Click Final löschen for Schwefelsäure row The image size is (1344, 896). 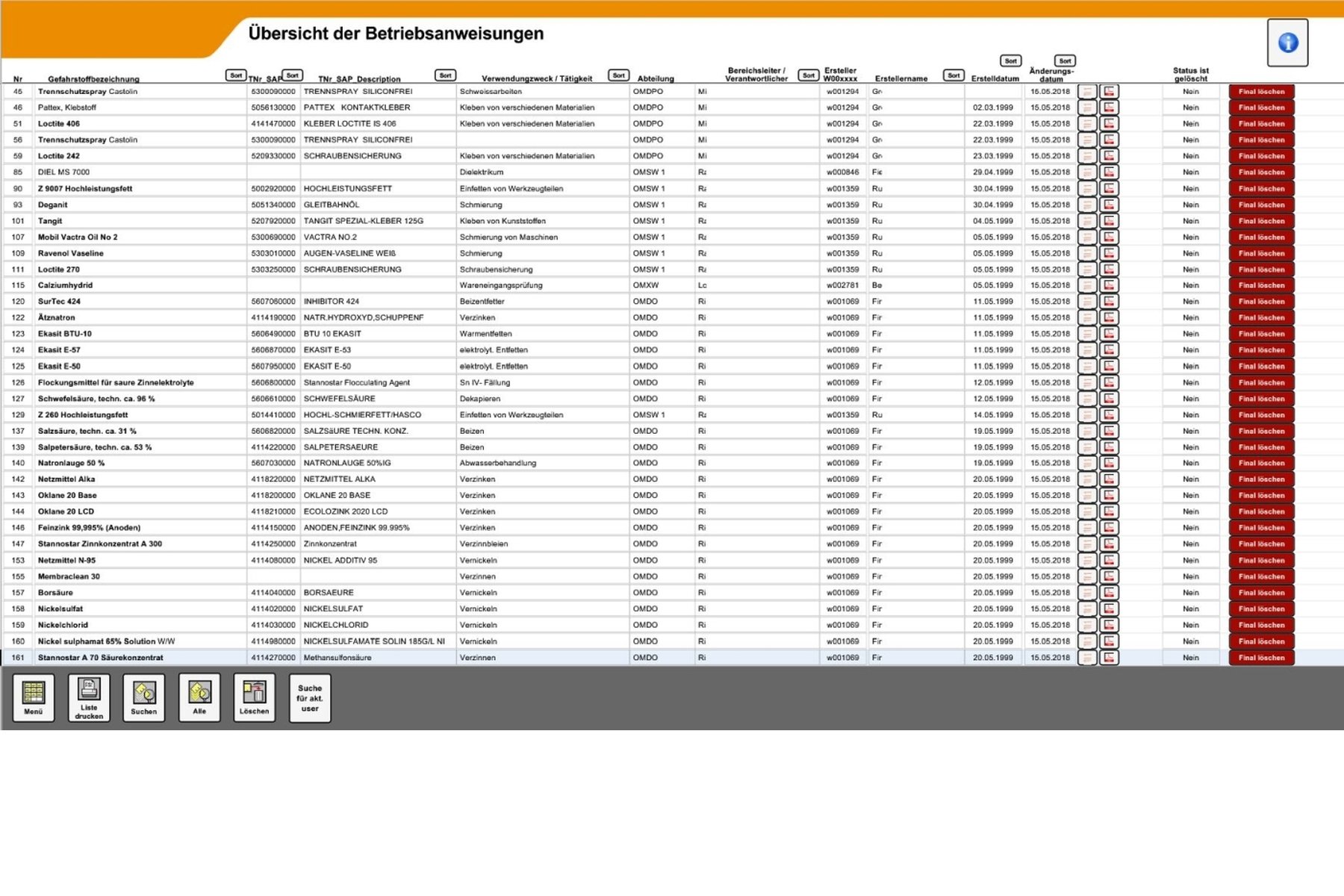[x=1262, y=399]
